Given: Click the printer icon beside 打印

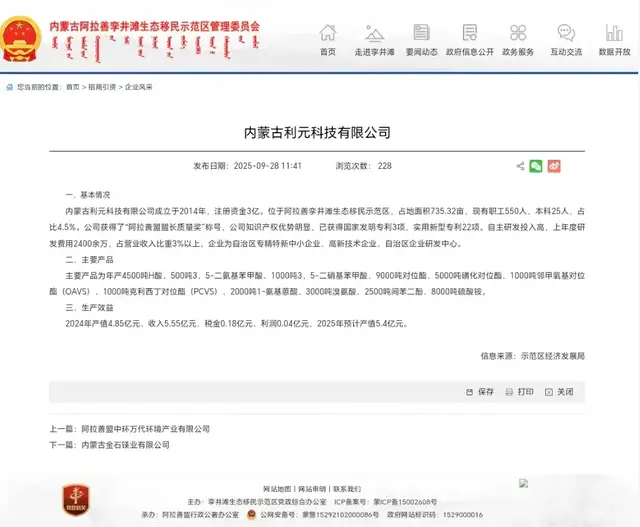Looking at the screenshot, I should (x=509, y=392).
